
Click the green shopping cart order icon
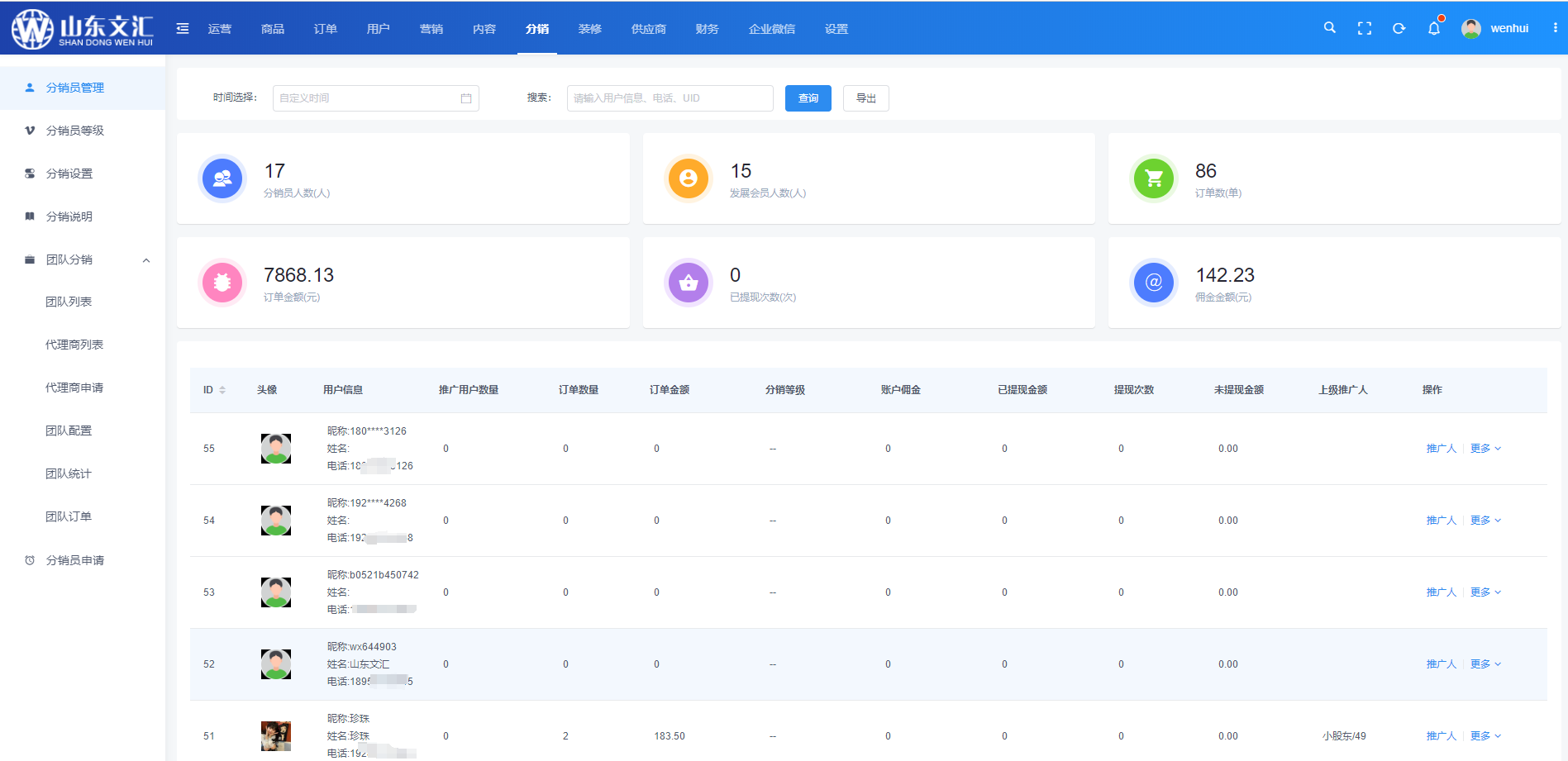click(x=1154, y=178)
